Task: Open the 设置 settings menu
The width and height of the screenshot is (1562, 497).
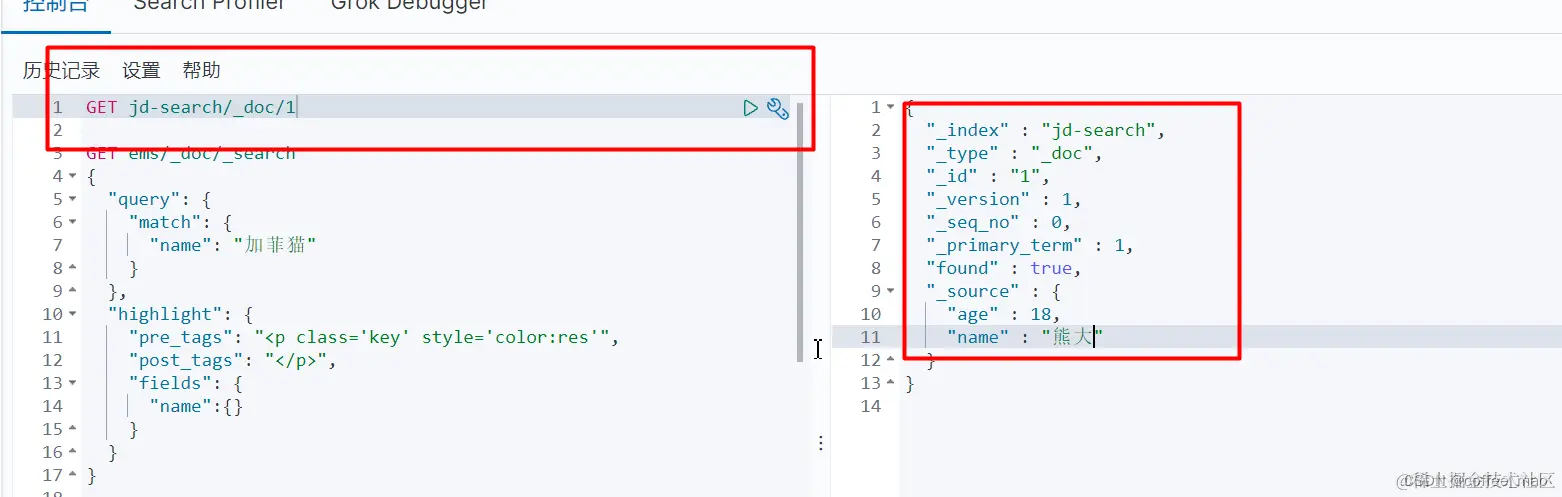Action: click(141, 70)
